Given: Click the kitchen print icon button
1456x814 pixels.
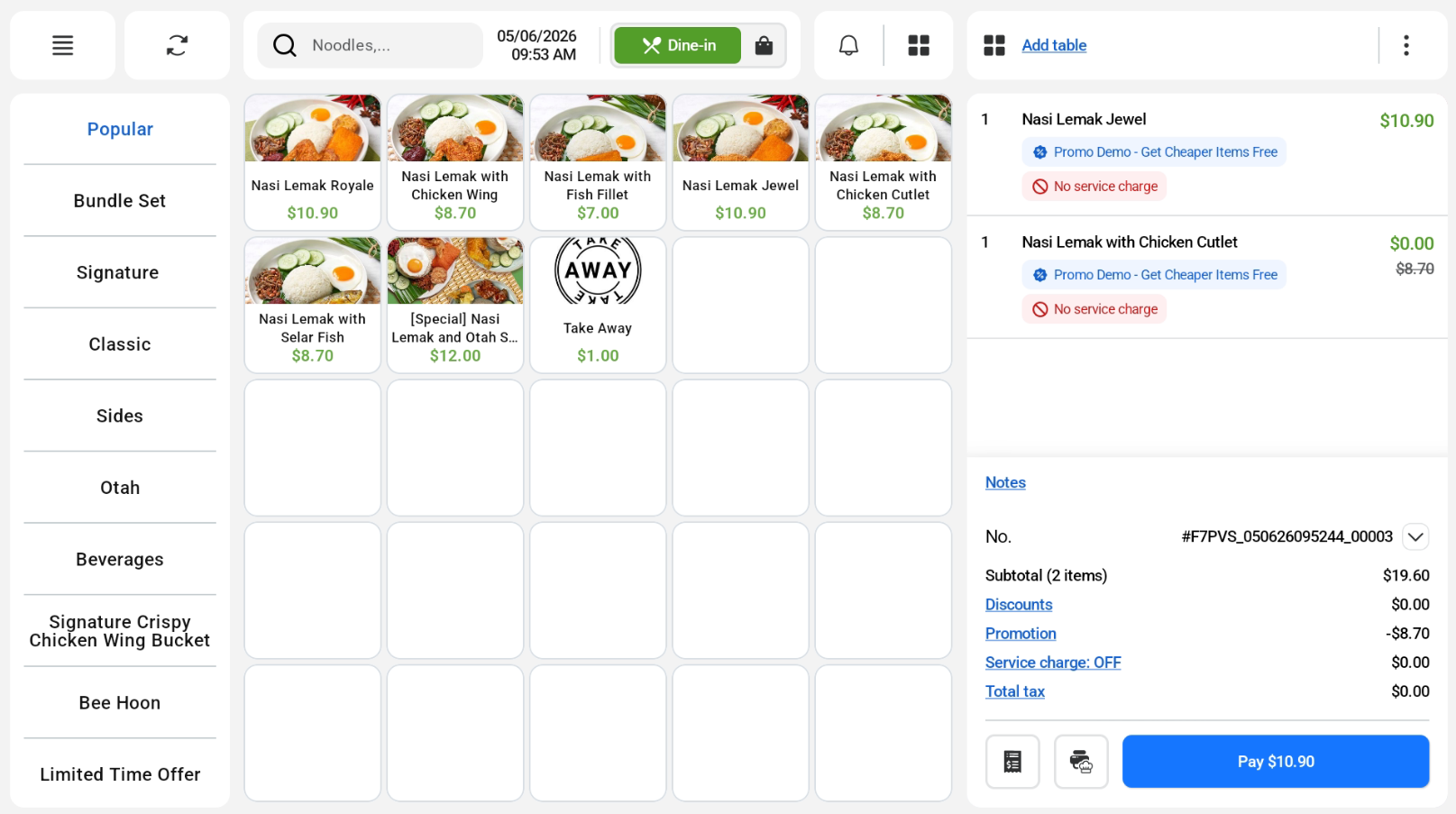Looking at the screenshot, I should 1081,762.
